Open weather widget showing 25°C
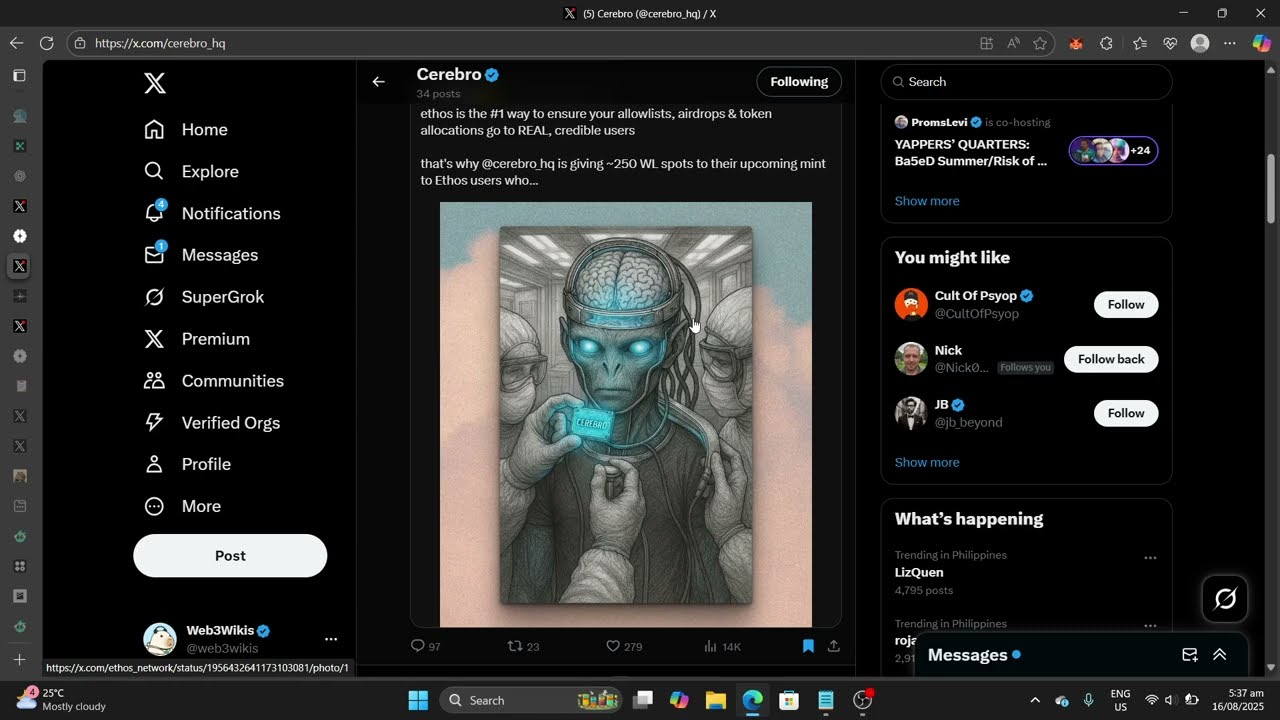Viewport: 1280px width, 720px height. (62, 700)
